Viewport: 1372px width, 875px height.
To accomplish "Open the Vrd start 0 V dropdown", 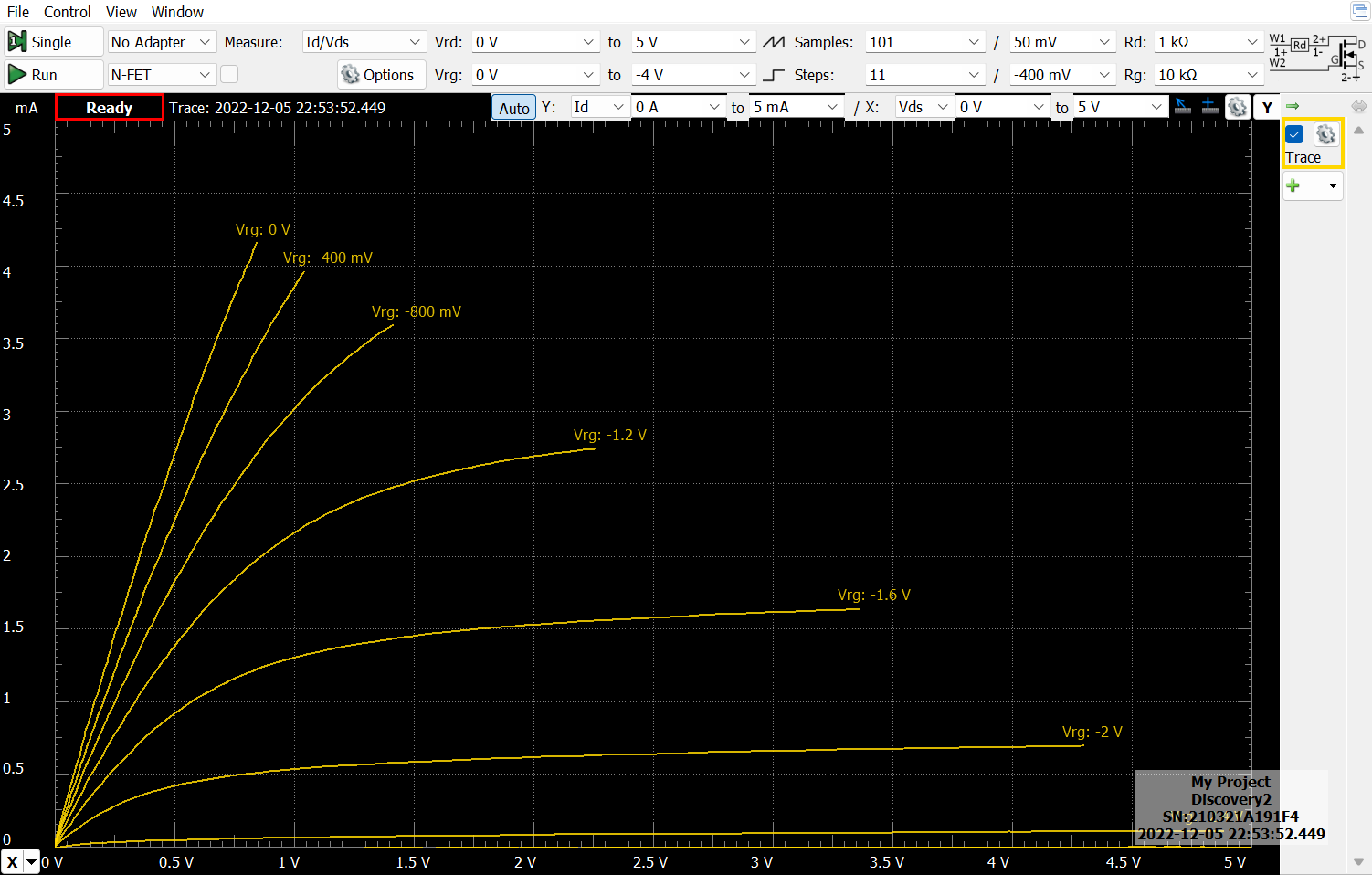I will click(x=535, y=42).
